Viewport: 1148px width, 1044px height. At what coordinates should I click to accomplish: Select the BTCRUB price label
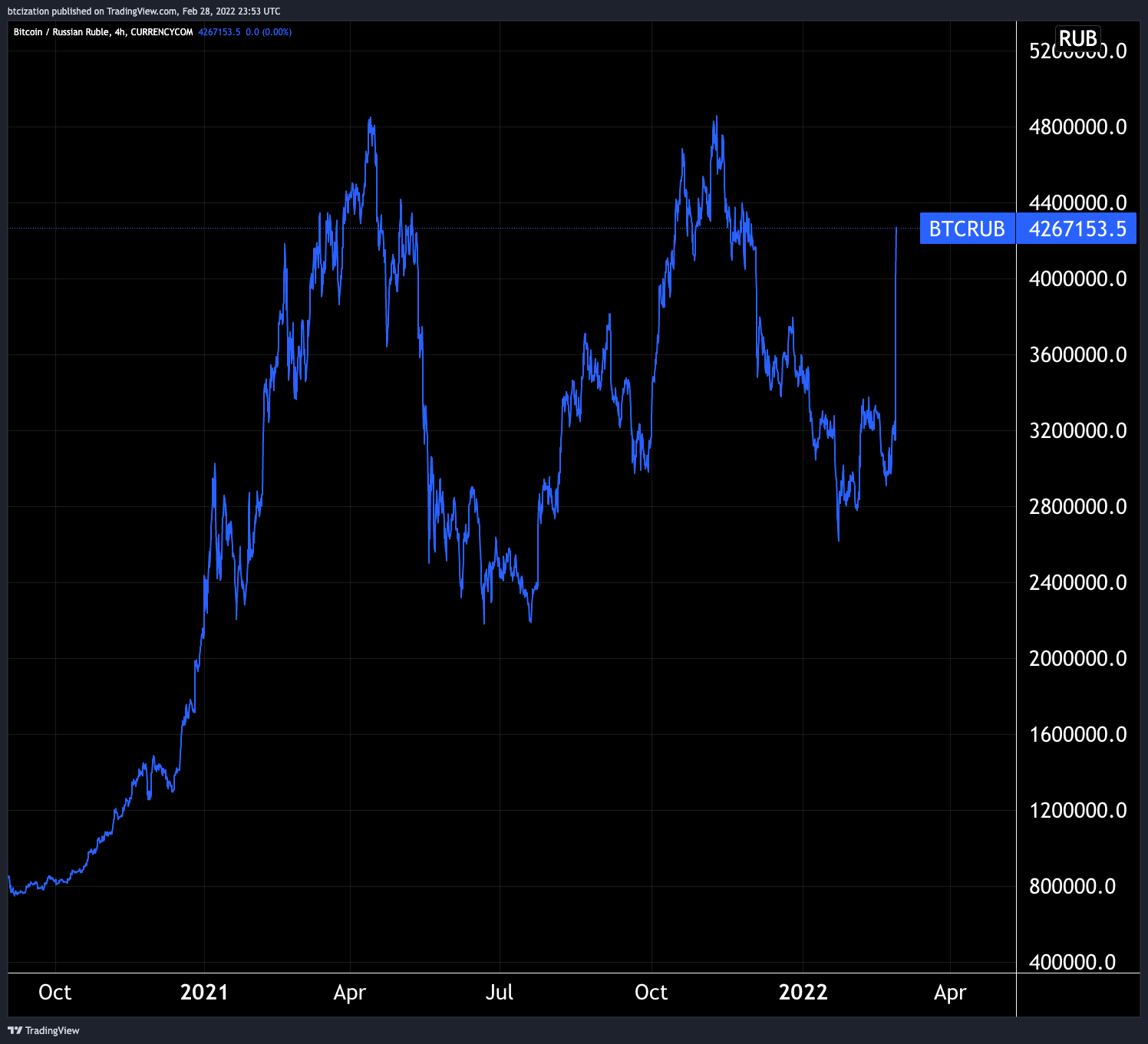(x=967, y=229)
